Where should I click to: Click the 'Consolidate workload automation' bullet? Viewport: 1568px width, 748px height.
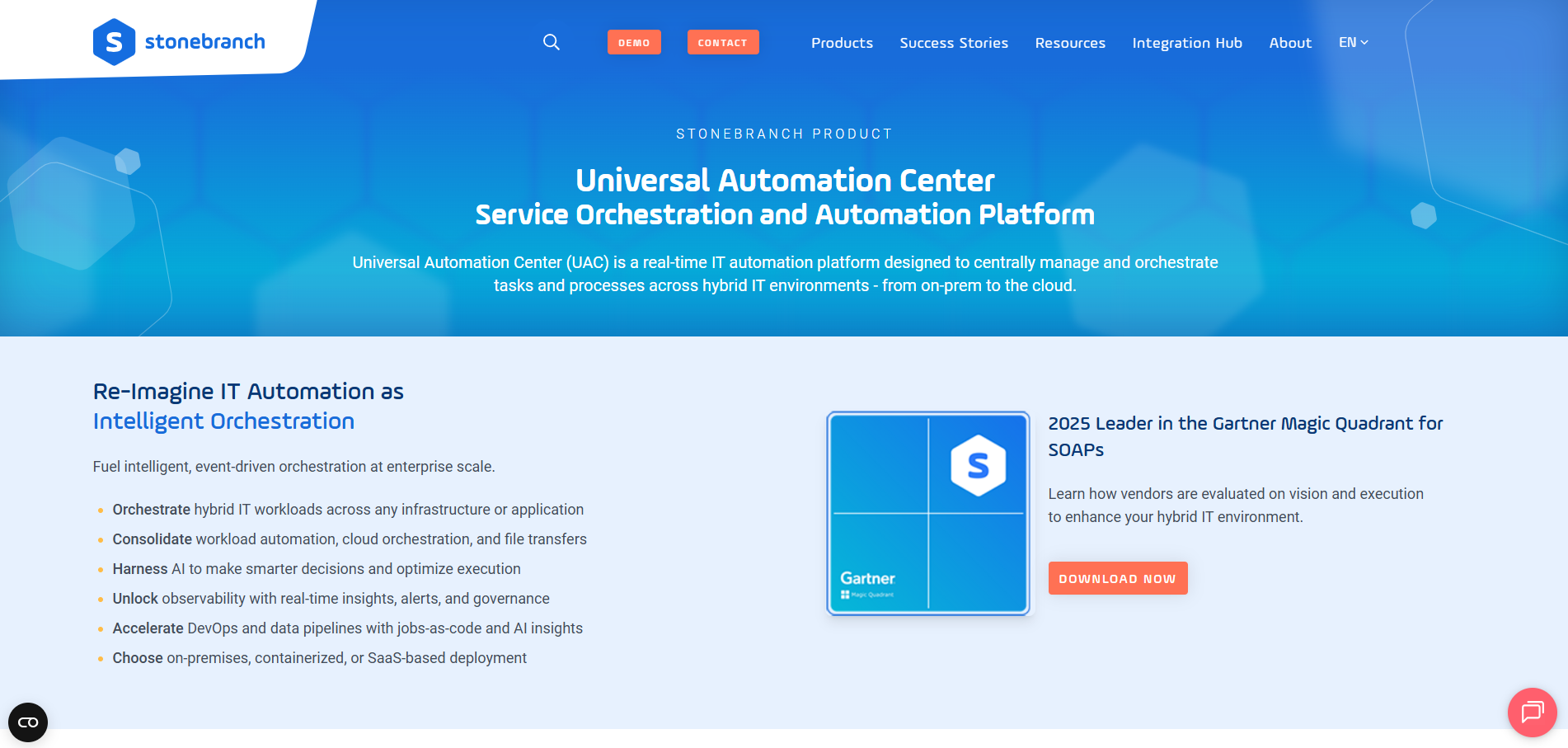click(x=350, y=539)
